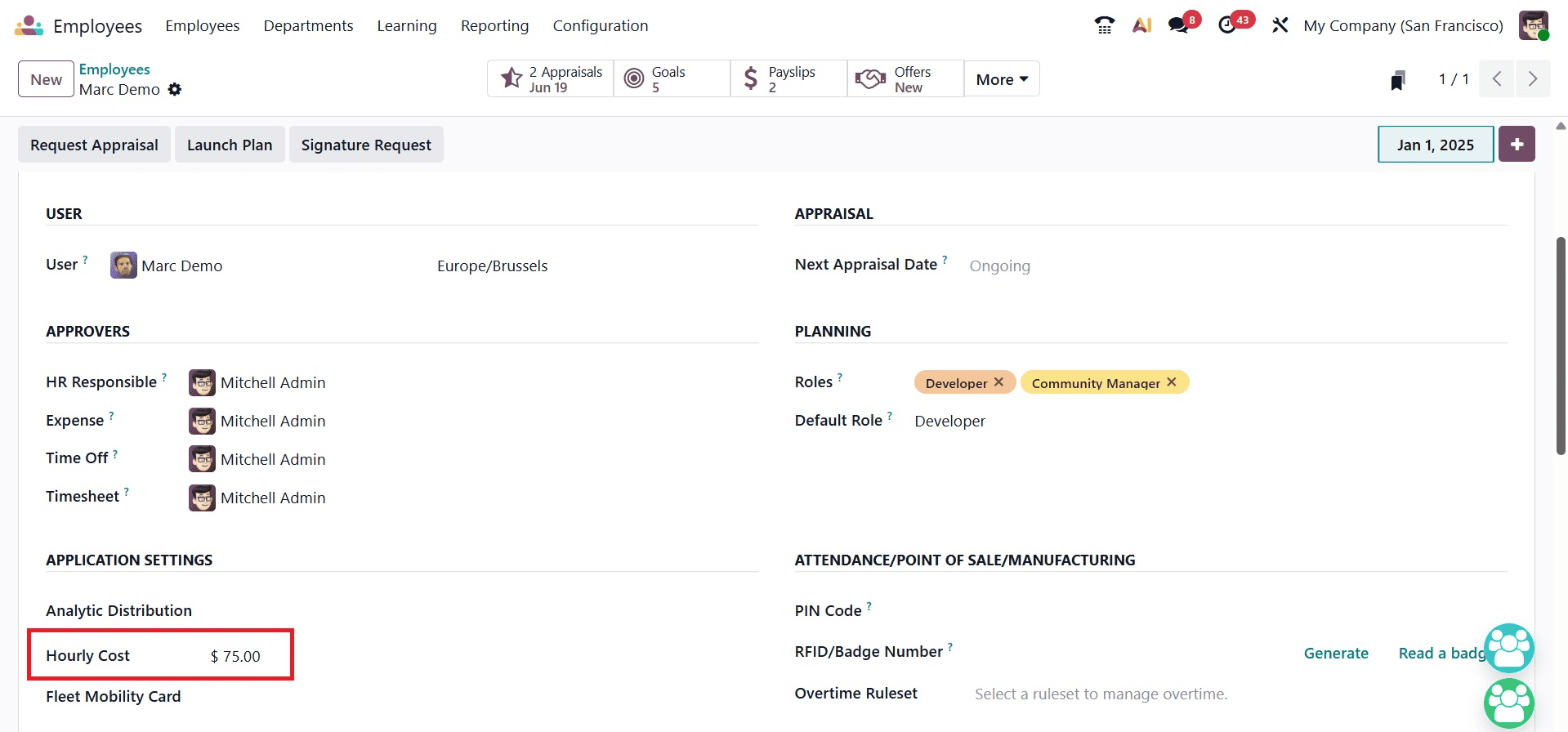Click upper floating group chat bubble
This screenshot has height=732, width=1568.
[1509, 648]
